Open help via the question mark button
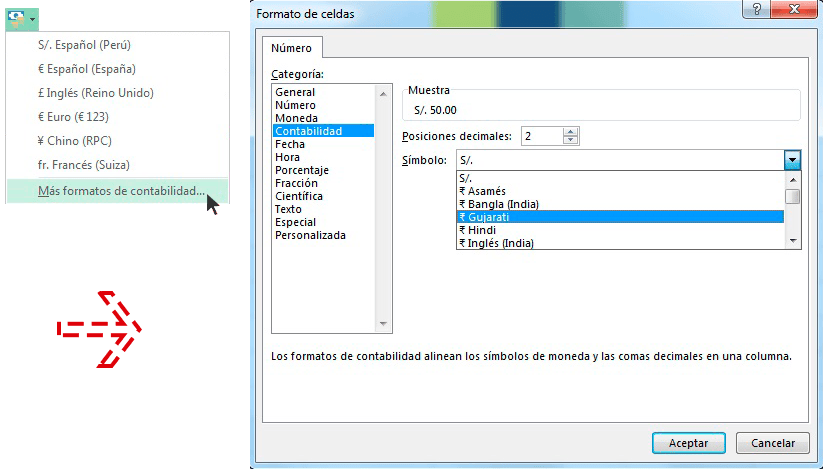The height and width of the screenshot is (469, 823). tap(757, 9)
